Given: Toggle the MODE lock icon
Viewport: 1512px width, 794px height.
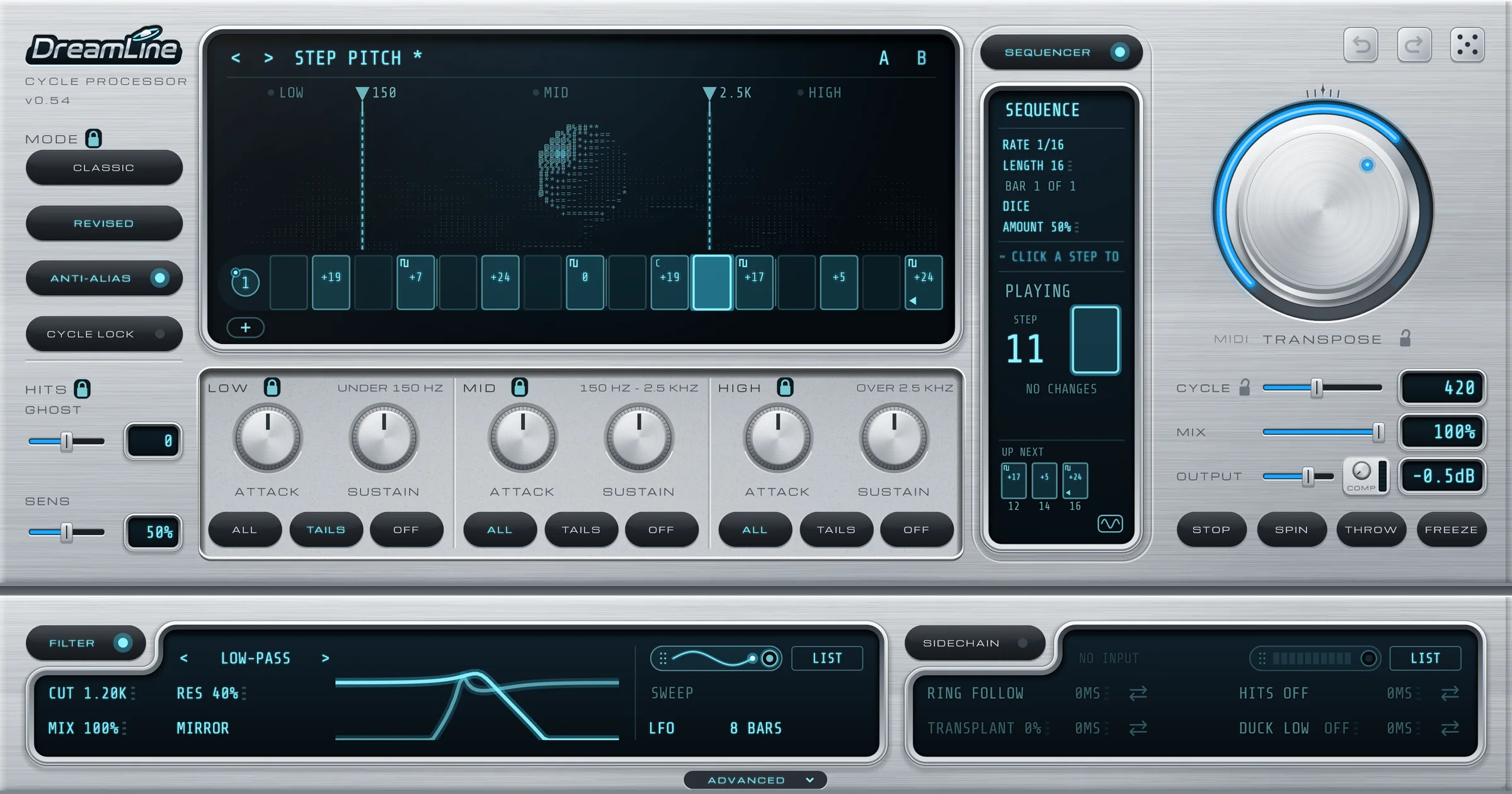Looking at the screenshot, I should [x=93, y=138].
